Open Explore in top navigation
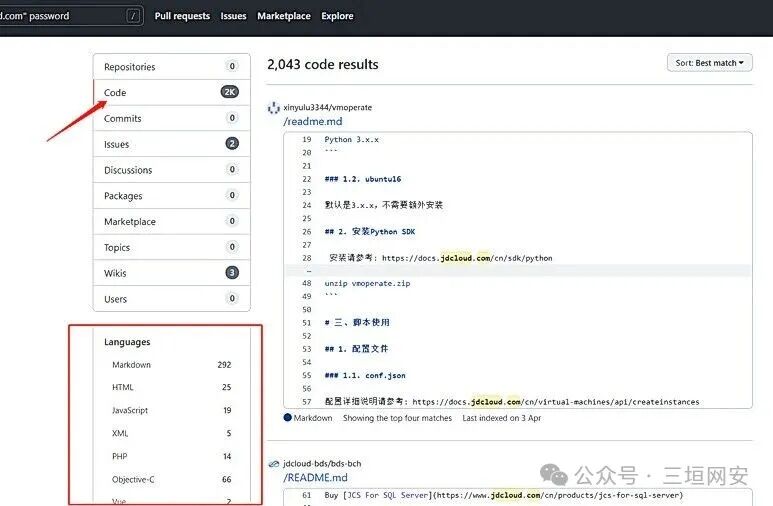773x506 pixels. pyautogui.click(x=337, y=16)
